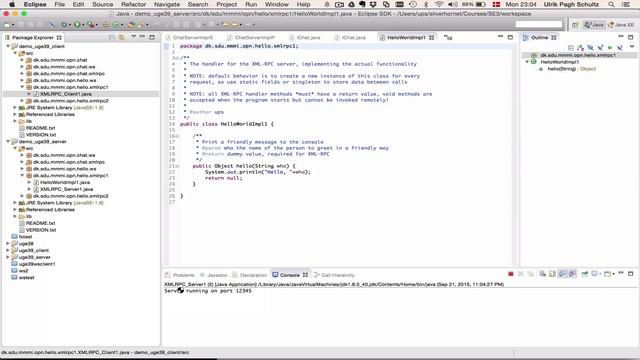The width and height of the screenshot is (640, 360).
Task: Open the Project menu
Action: [227, 4]
